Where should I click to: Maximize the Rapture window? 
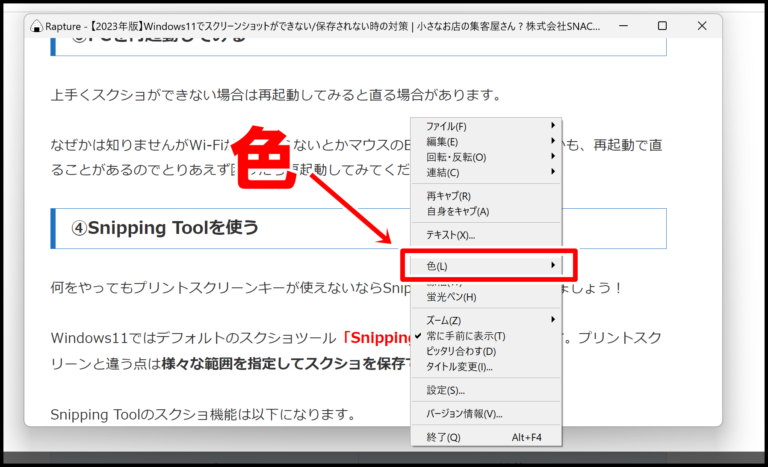click(x=662, y=26)
